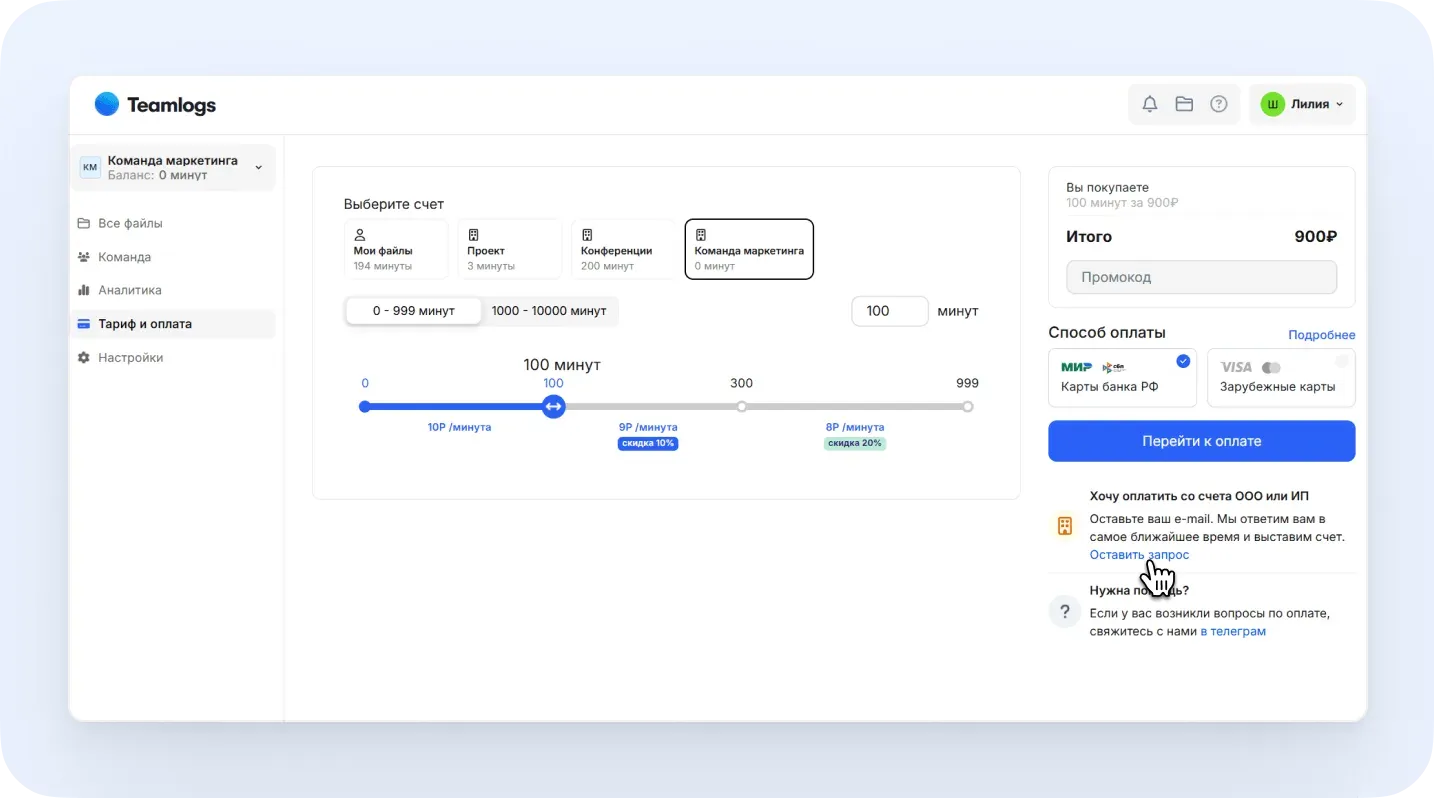The image size is (1434, 798).
Task: Open the Подробнее link
Action: coord(1322,335)
